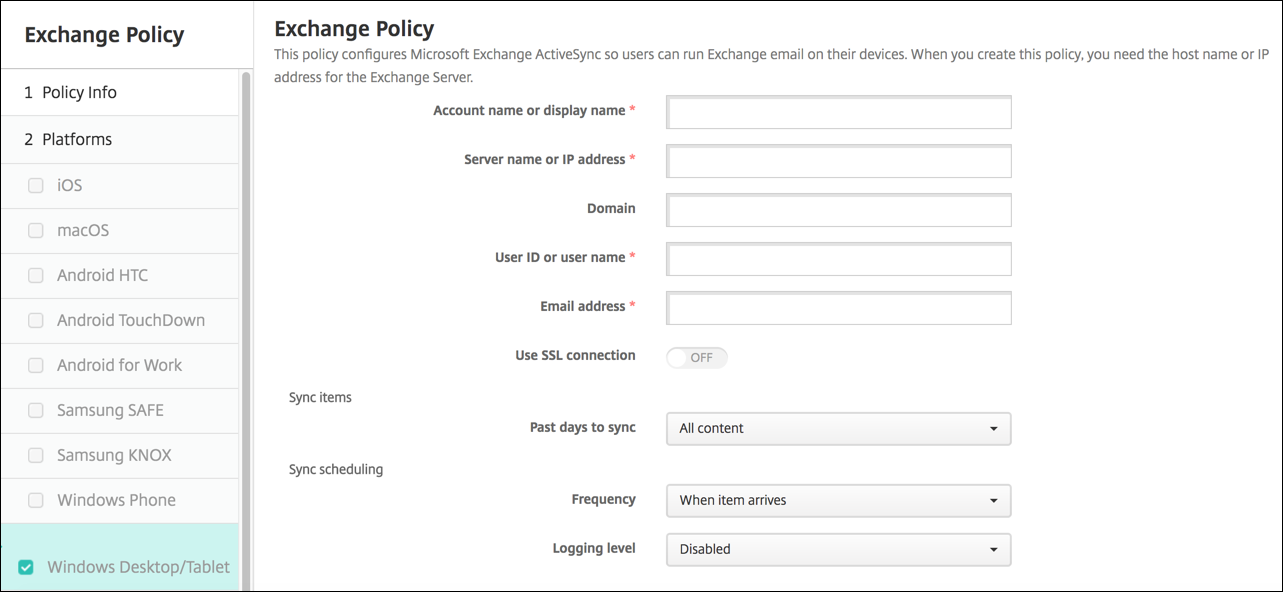Viewport: 1283px width, 592px height.
Task: Tick the Android HTC checkbox
Action: [36, 275]
